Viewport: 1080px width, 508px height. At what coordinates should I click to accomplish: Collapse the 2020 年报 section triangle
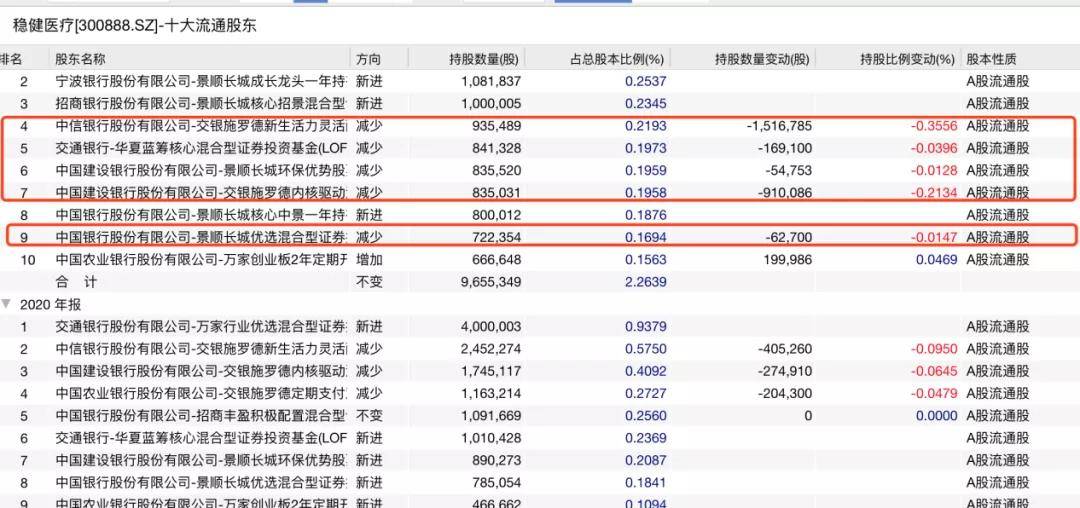click(7, 303)
